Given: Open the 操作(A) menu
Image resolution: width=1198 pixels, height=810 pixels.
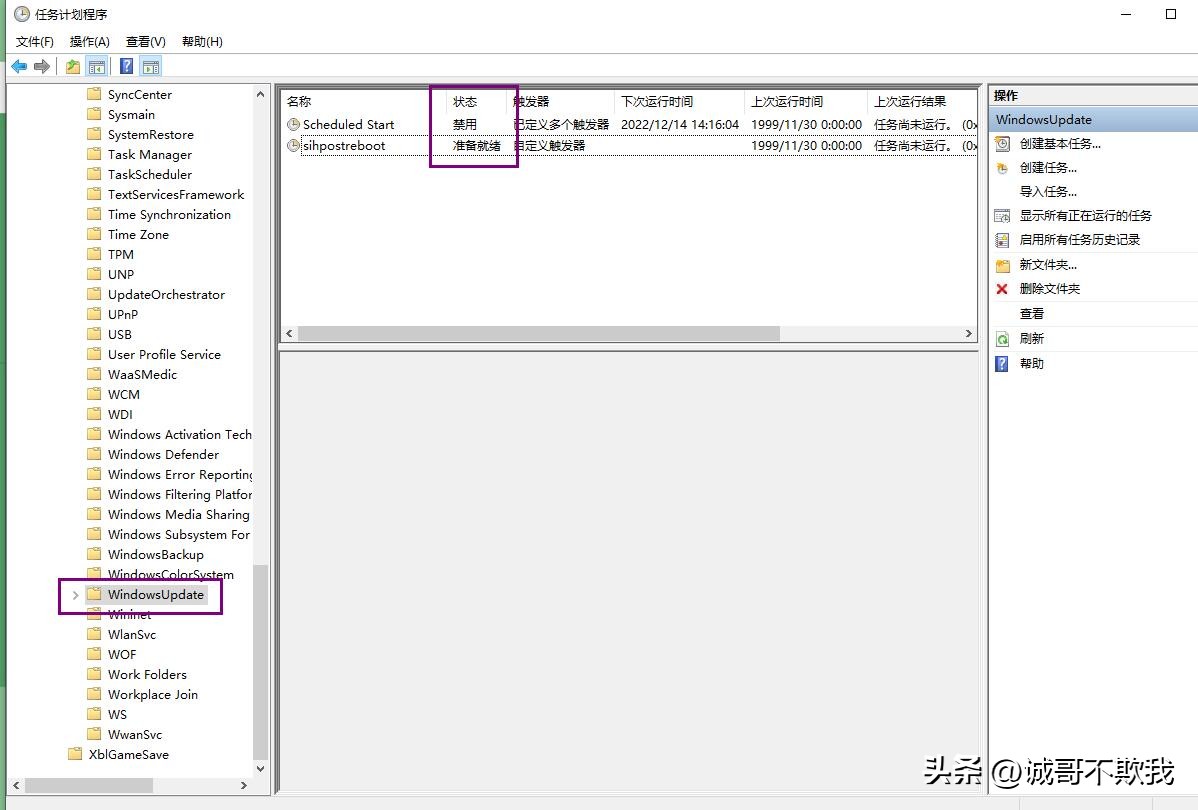Looking at the screenshot, I should 89,41.
